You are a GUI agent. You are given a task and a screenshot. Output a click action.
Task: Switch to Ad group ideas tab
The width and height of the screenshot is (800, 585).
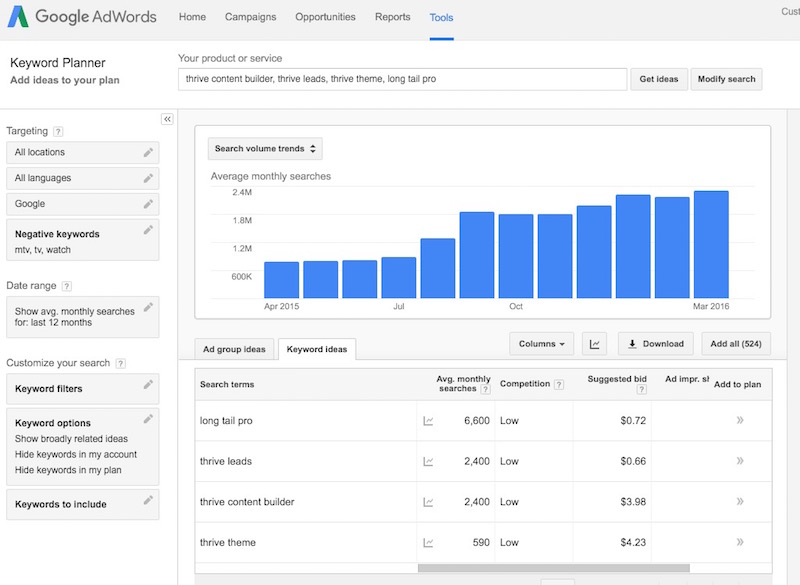pyautogui.click(x=234, y=349)
